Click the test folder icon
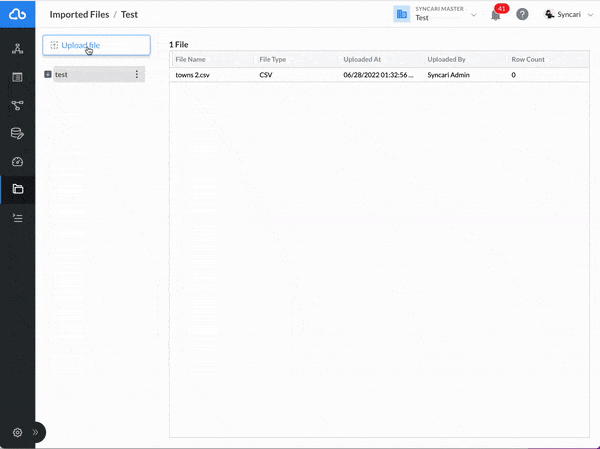The width and height of the screenshot is (600, 449). point(48,74)
